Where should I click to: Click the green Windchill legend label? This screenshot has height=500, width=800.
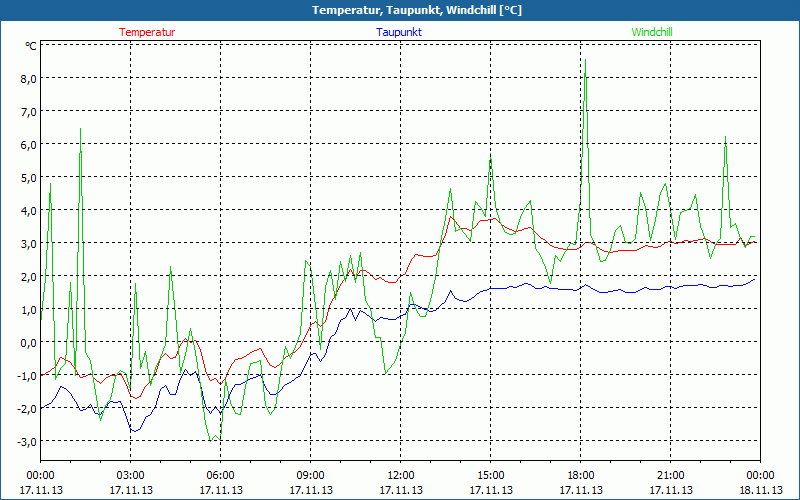652,32
